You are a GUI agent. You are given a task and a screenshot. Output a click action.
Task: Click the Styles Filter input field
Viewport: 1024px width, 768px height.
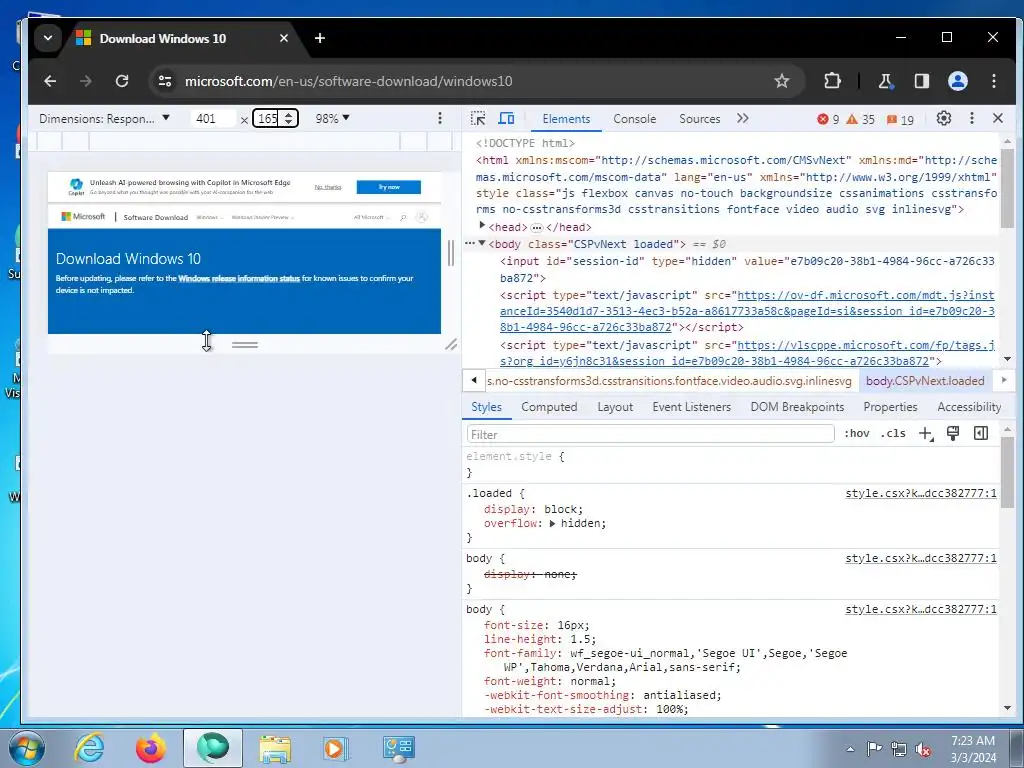click(x=650, y=434)
